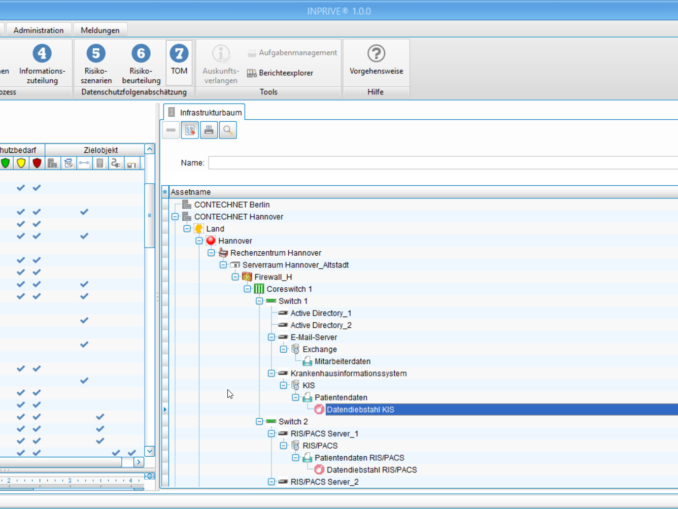This screenshot has width=678, height=509.
Task: Collapse the Patientendaten RIS/PACS node
Action: (x=295, y=458)
